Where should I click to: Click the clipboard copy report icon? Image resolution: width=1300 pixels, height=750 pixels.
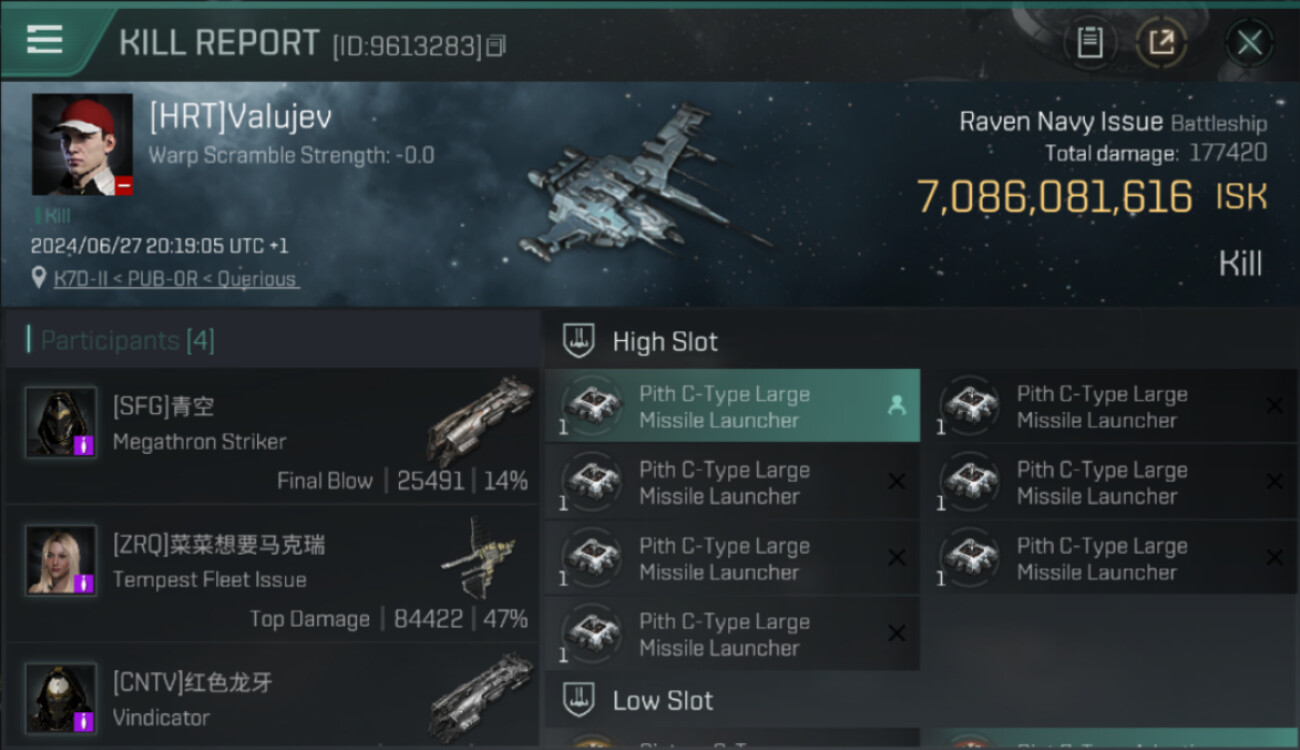coord(1090,43)
